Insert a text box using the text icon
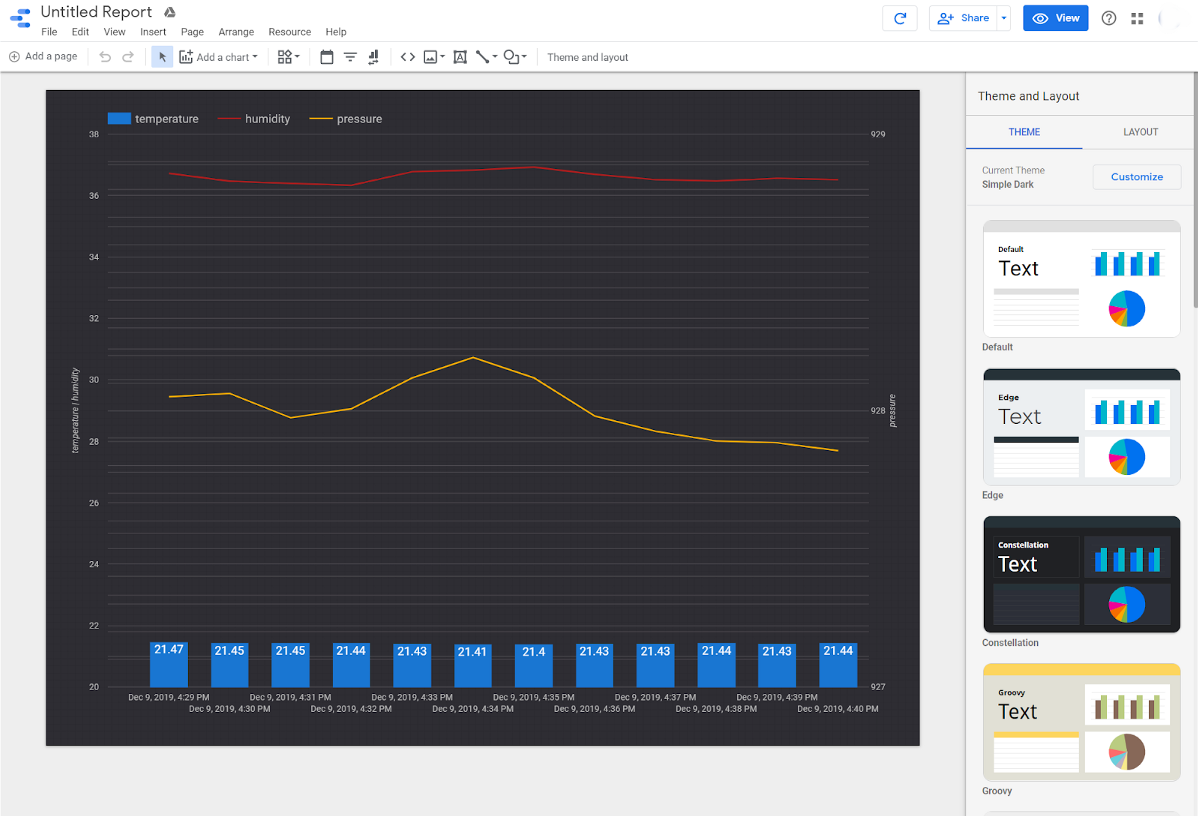 click(459, 57)
